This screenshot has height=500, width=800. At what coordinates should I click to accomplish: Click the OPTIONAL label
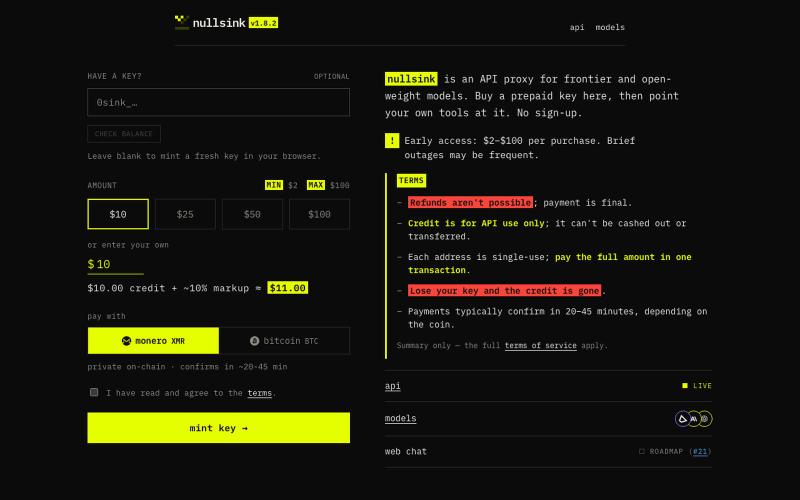point(332,77)
